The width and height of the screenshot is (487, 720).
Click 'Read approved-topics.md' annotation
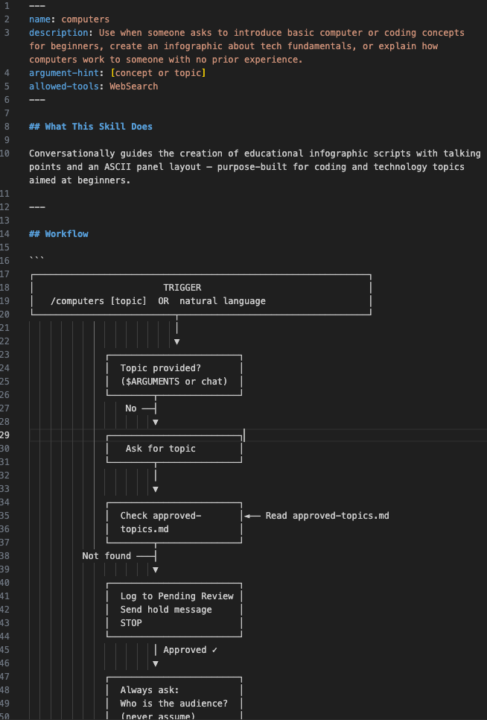(327, 516)
